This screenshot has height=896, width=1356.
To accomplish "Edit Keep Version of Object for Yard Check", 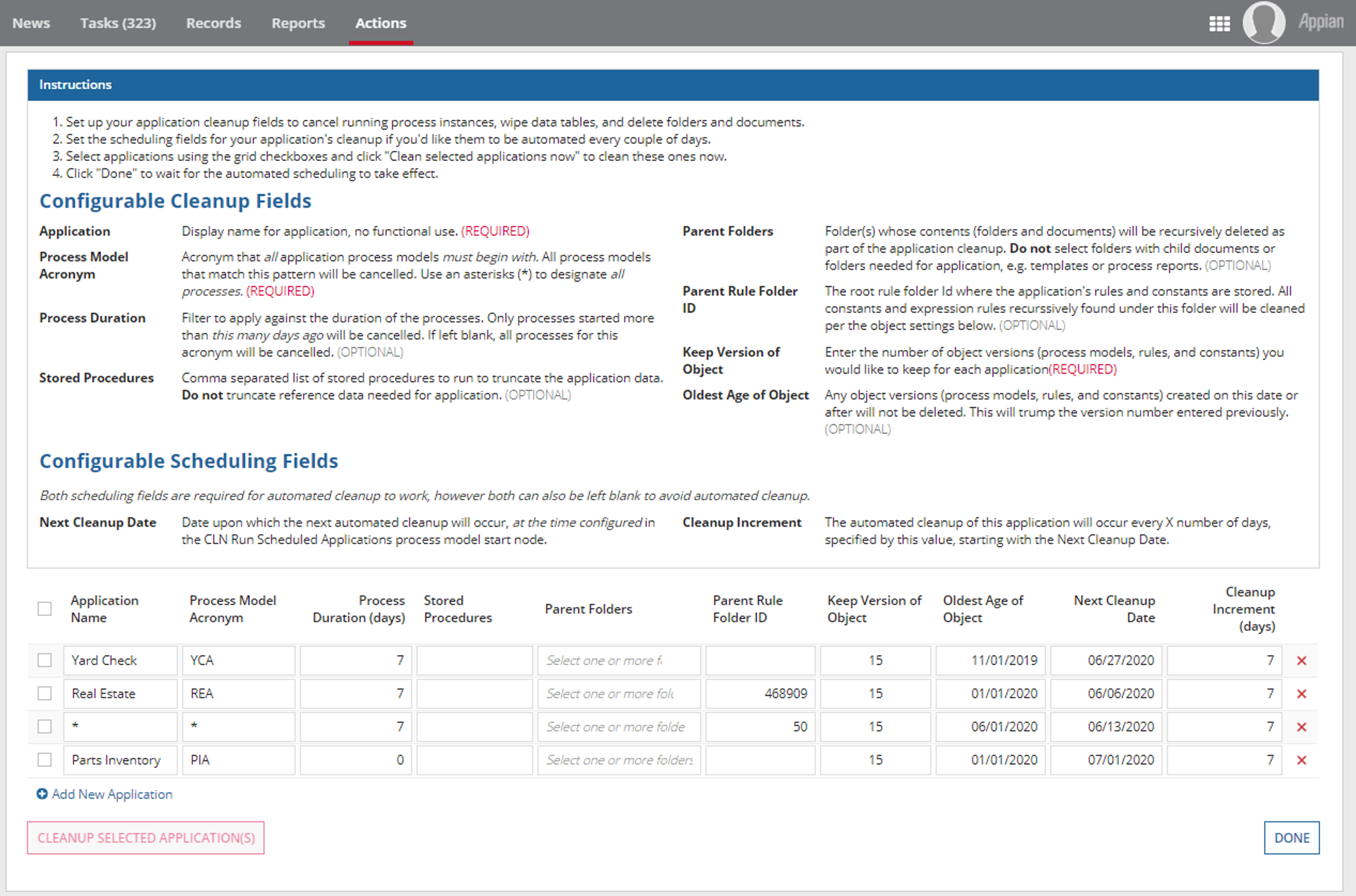I will tap(876, 660).
